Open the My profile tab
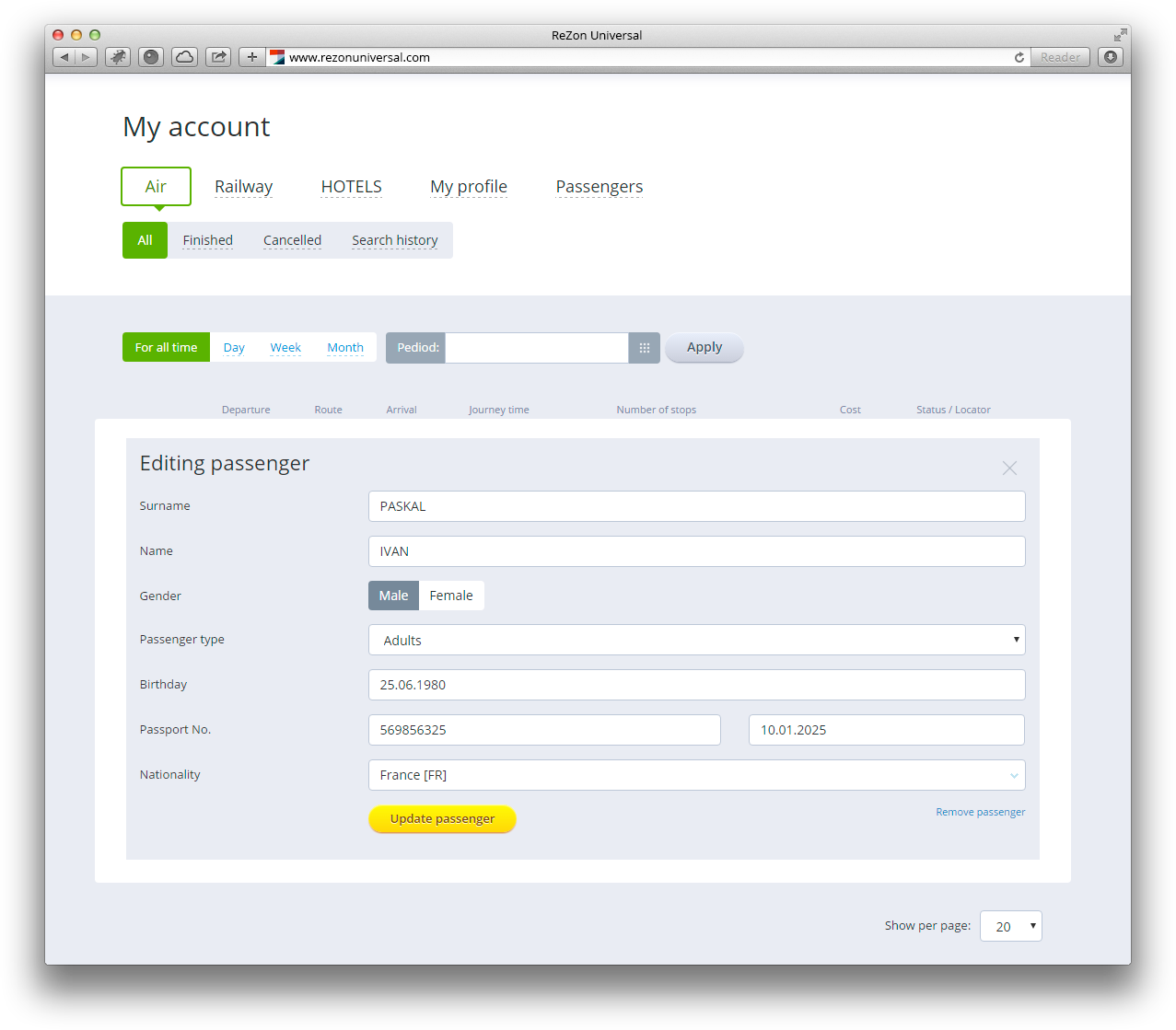Viewport: 1176px width, 1030px height. (x=469, y=187)
